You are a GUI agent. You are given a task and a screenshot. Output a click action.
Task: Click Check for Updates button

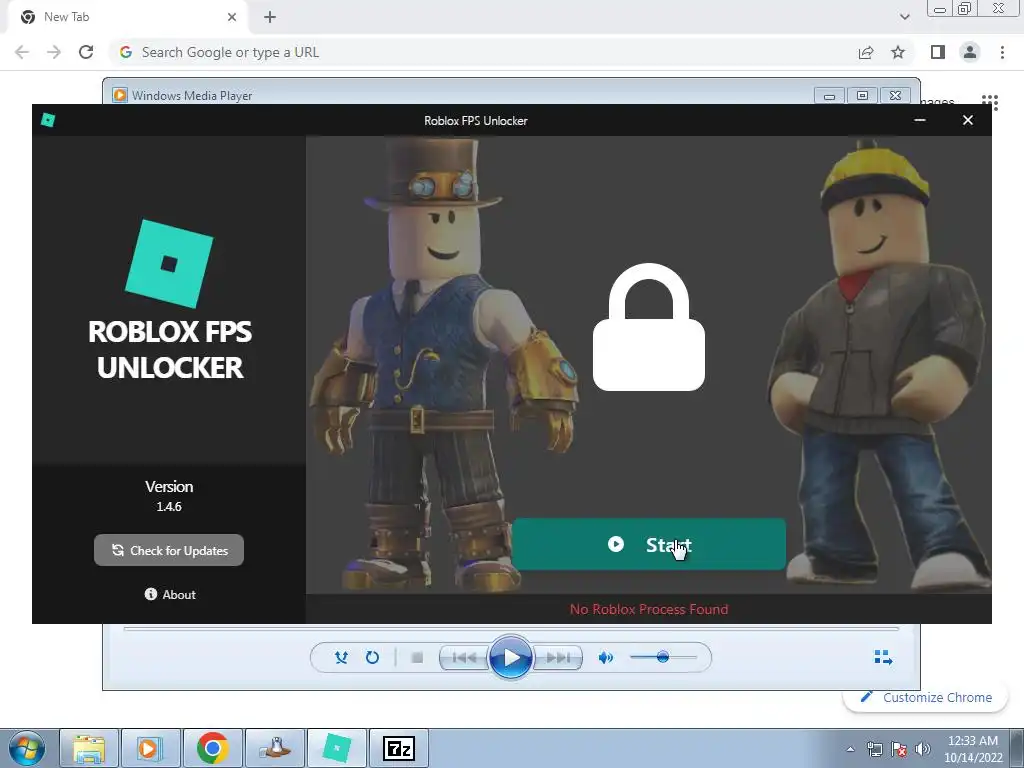[x=169, y=551]
